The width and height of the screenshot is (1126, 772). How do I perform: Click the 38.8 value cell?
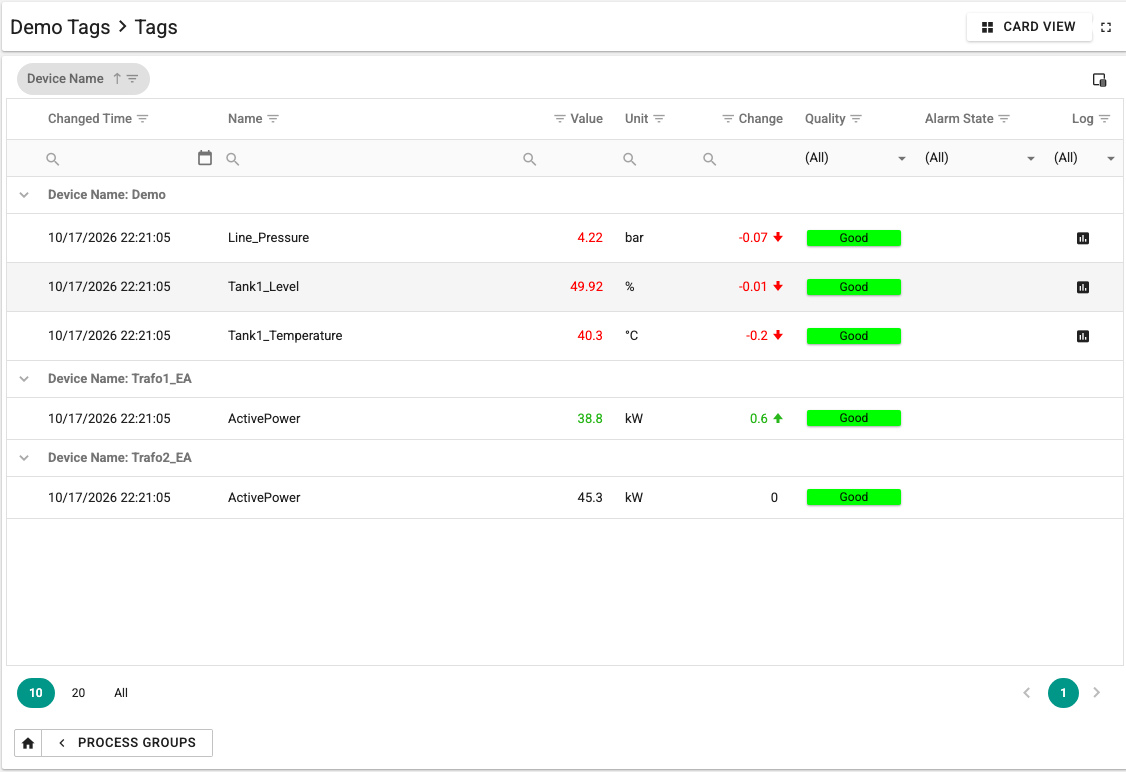point(590,419)
